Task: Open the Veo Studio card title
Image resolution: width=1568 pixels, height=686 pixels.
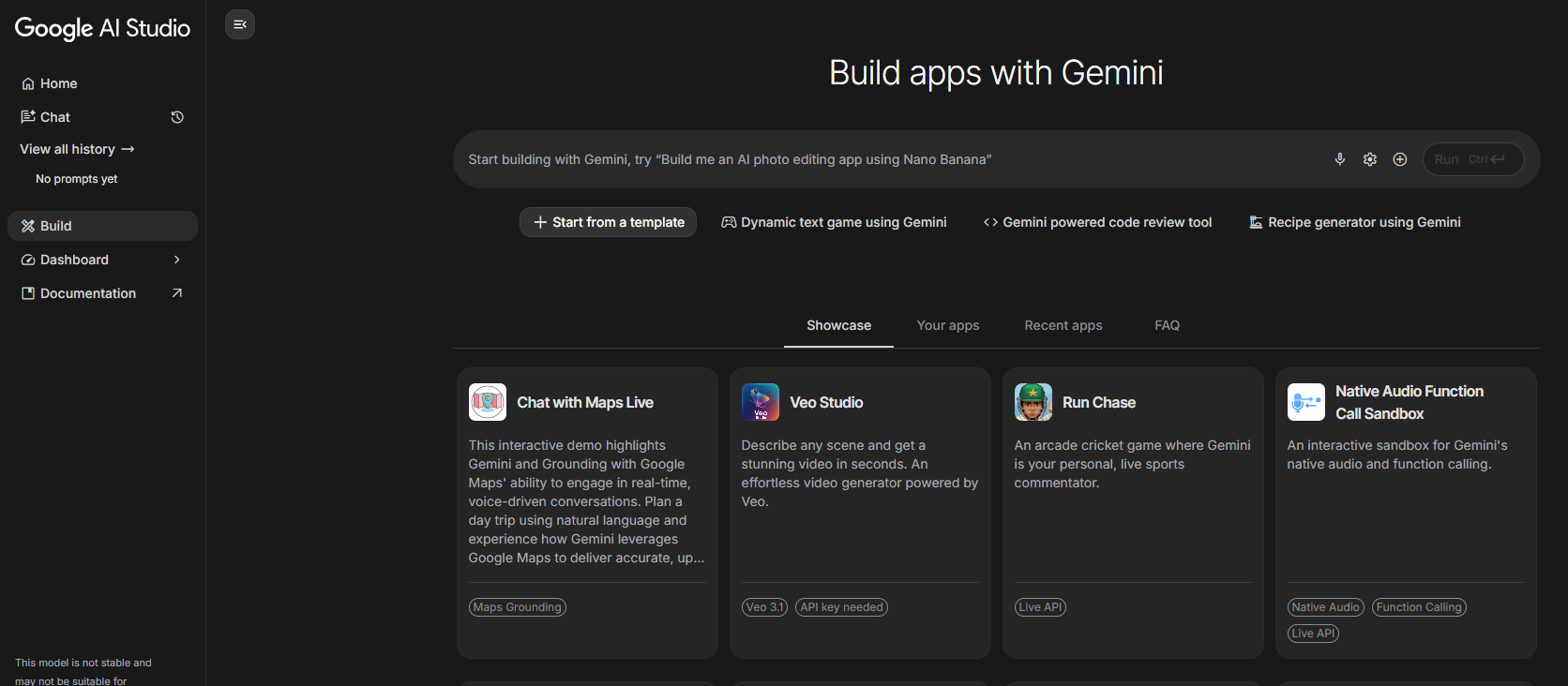Action: (x=826, y=402)
